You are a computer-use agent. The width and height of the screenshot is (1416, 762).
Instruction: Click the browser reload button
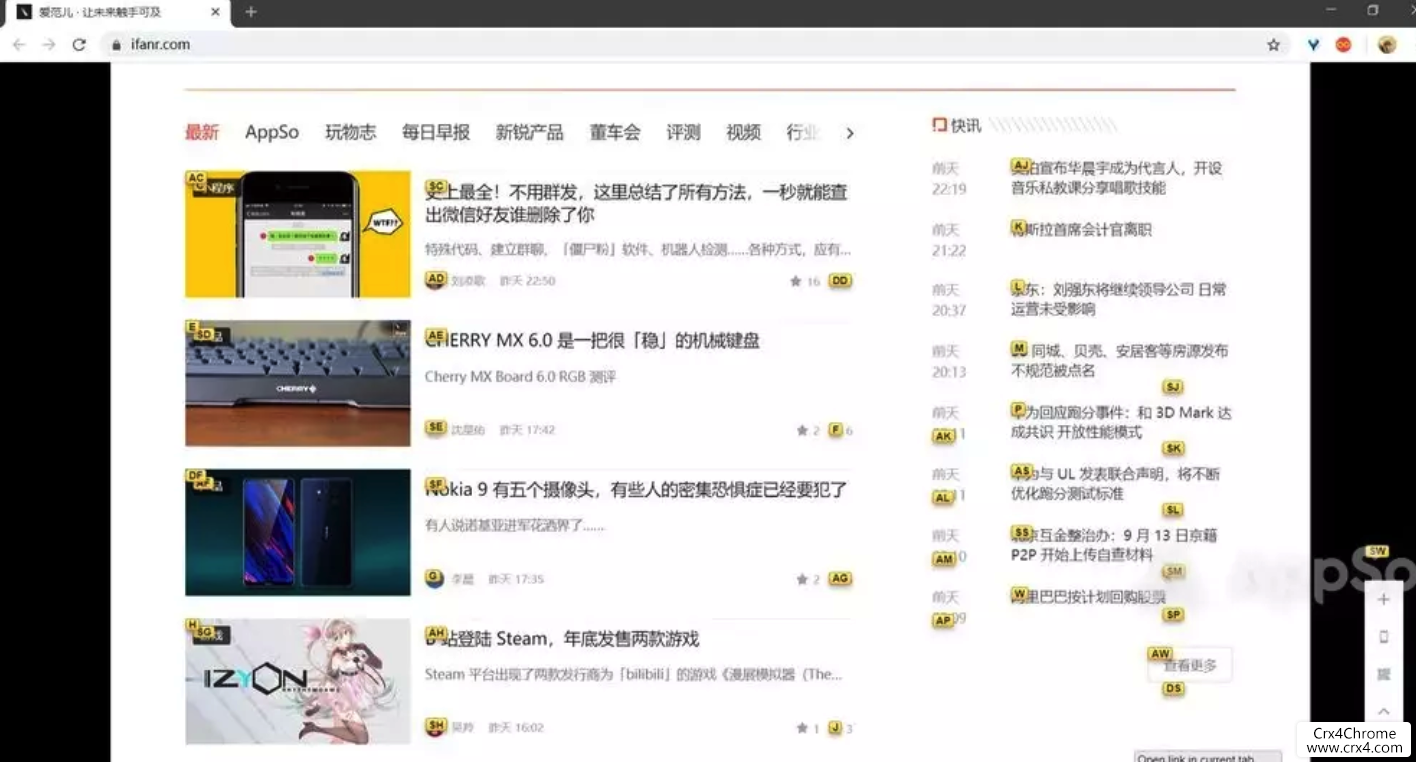[x=79, y=45]
